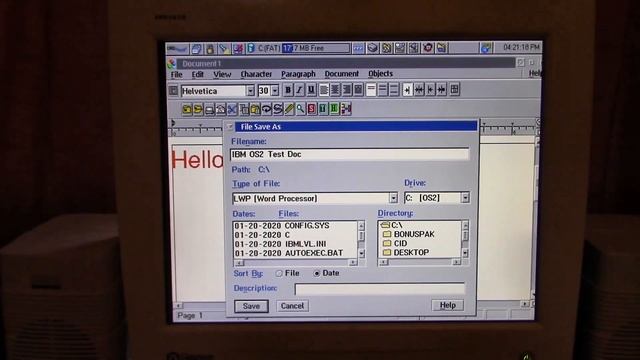
Task: Click the Files list down scroll arrow
Action: click(361, 253)
